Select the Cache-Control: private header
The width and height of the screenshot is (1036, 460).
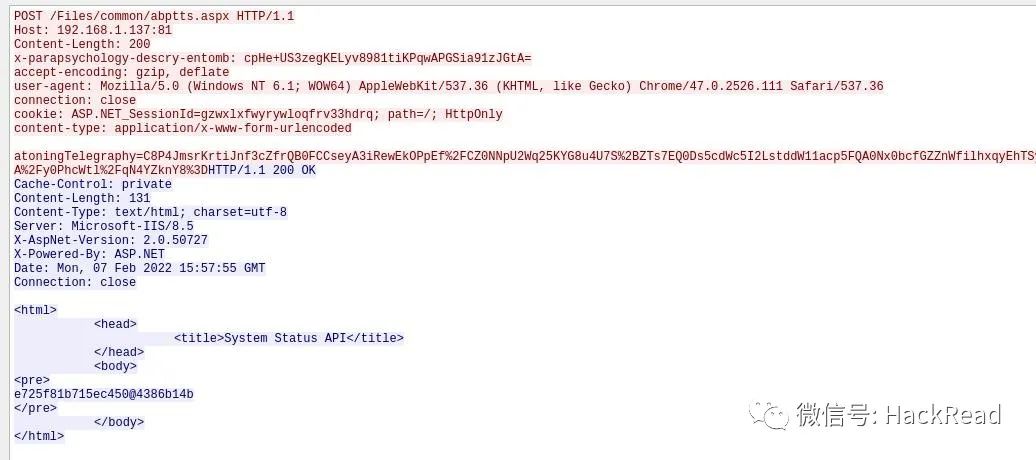coord(92,184)
